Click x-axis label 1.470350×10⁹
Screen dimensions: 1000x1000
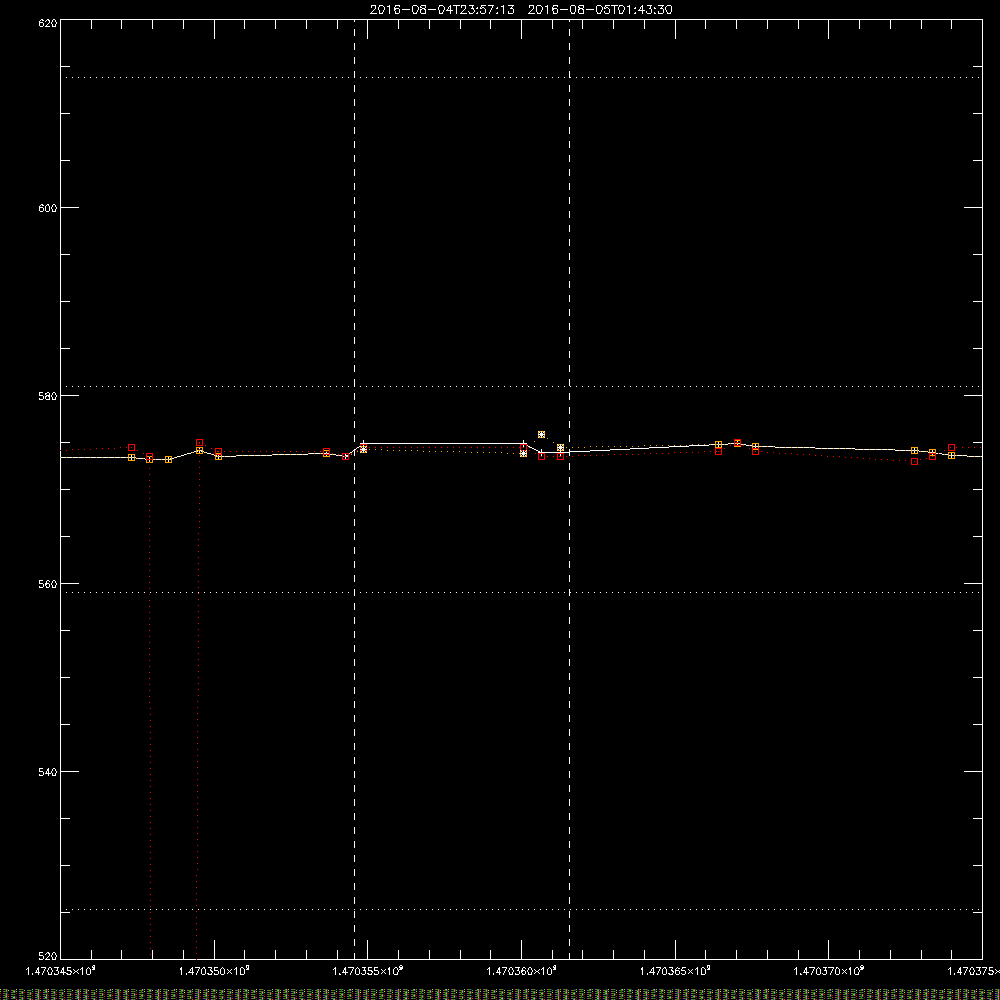[x=214, y=971]
